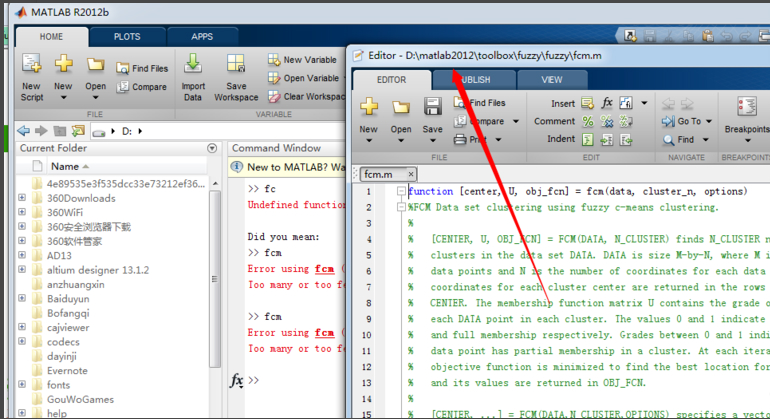The width and height of the screenshot is (770, 419).
Task: Switch to HOME tab
Action: click(x=52, y=37)
